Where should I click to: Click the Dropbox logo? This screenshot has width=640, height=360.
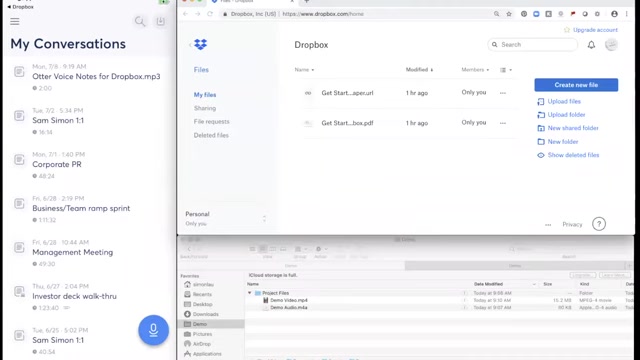[x=200, y=44]
